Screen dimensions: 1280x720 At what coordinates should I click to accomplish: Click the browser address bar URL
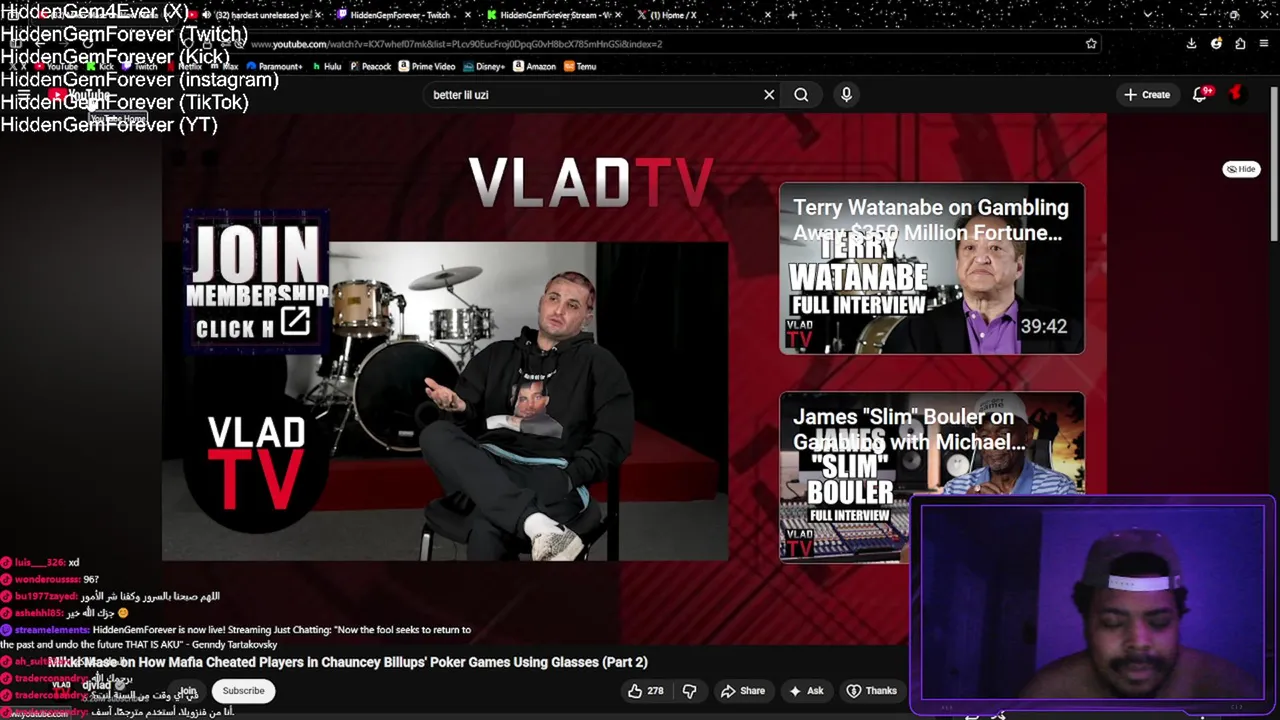point(456,44)
